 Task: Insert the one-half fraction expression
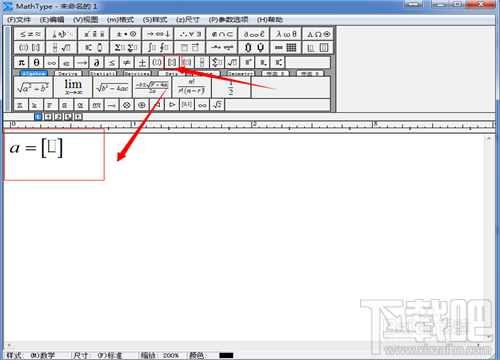(231, 87)
